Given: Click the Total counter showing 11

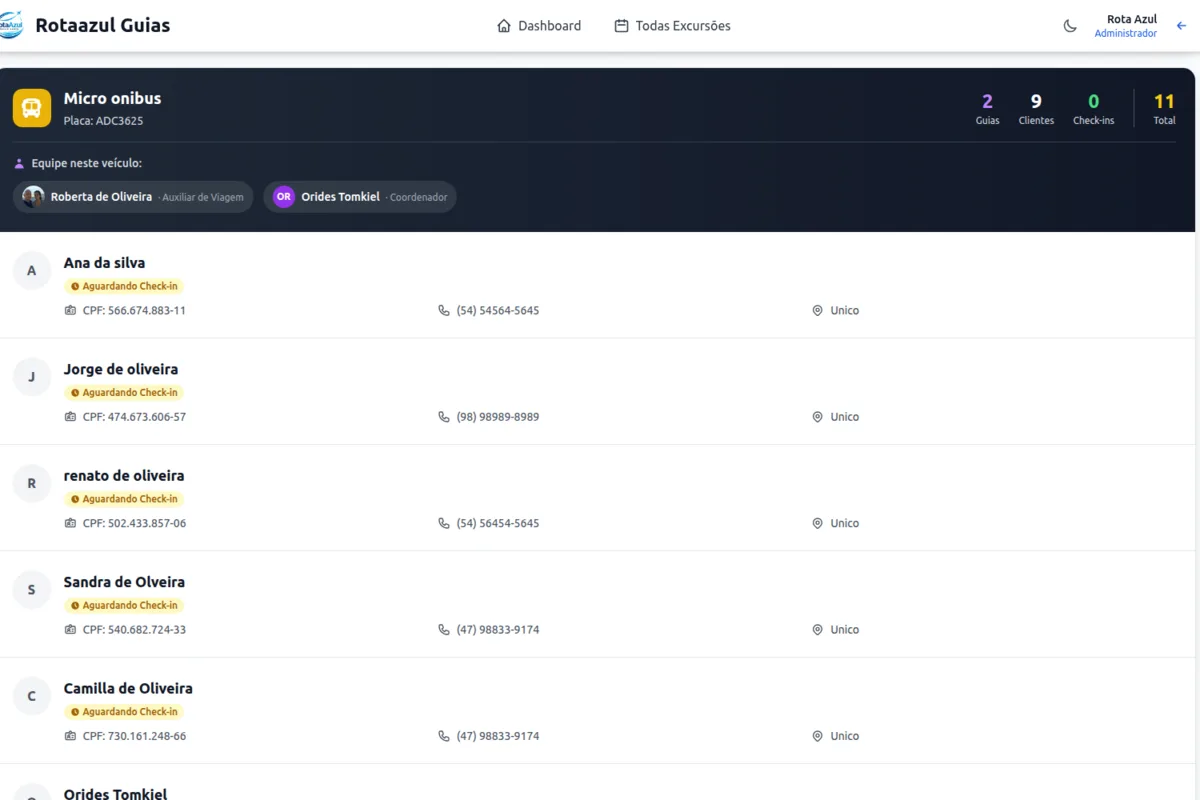Looking at the screenshot, I should [x=1164, y=109].
